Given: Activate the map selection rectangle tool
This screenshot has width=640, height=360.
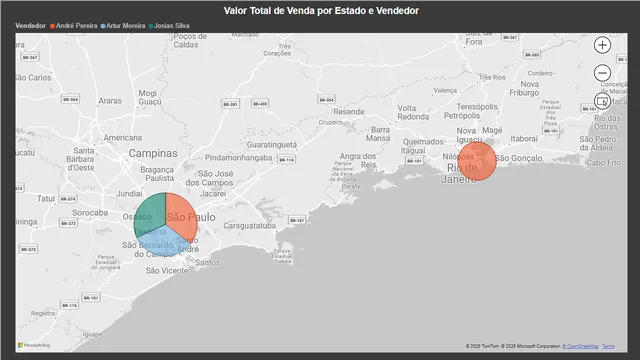Looking at the screenshot, I should coord(602,101).
